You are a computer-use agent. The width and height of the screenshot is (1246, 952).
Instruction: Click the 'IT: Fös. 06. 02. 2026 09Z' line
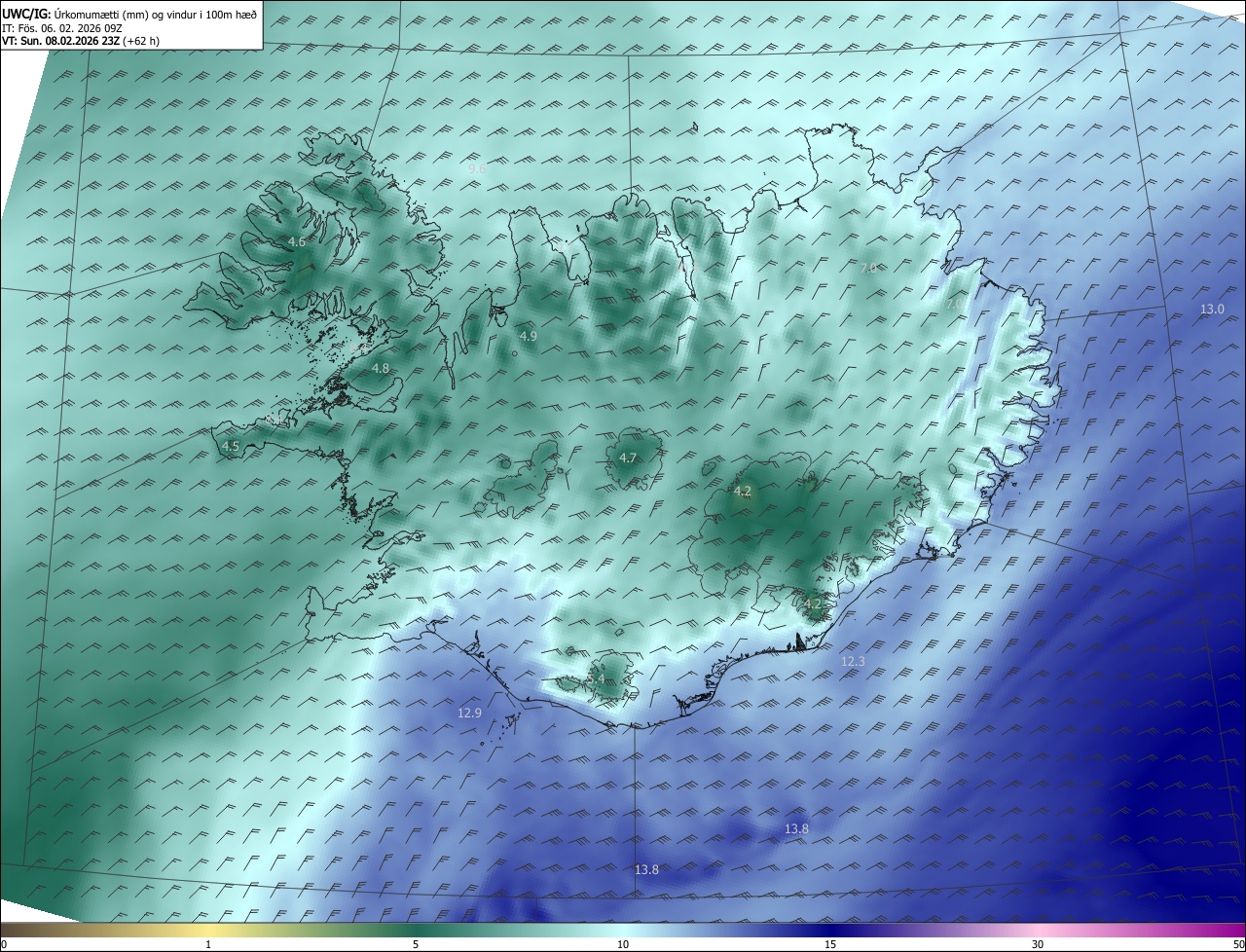pyautogui.click(x=62, y=28)
